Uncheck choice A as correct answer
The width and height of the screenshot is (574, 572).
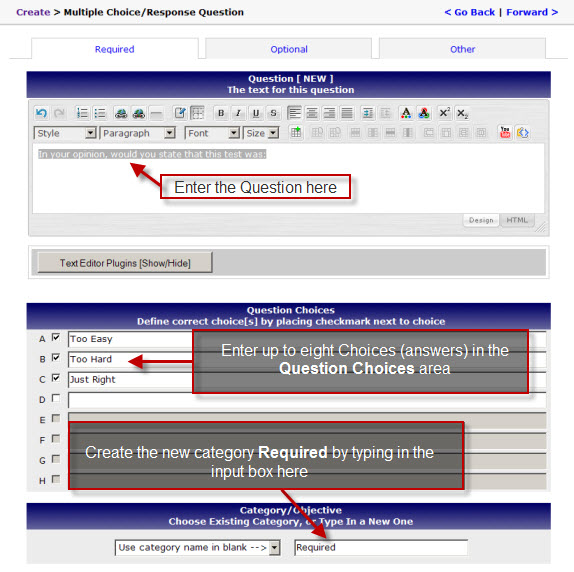pyautogui.click(x=56, y=337)
